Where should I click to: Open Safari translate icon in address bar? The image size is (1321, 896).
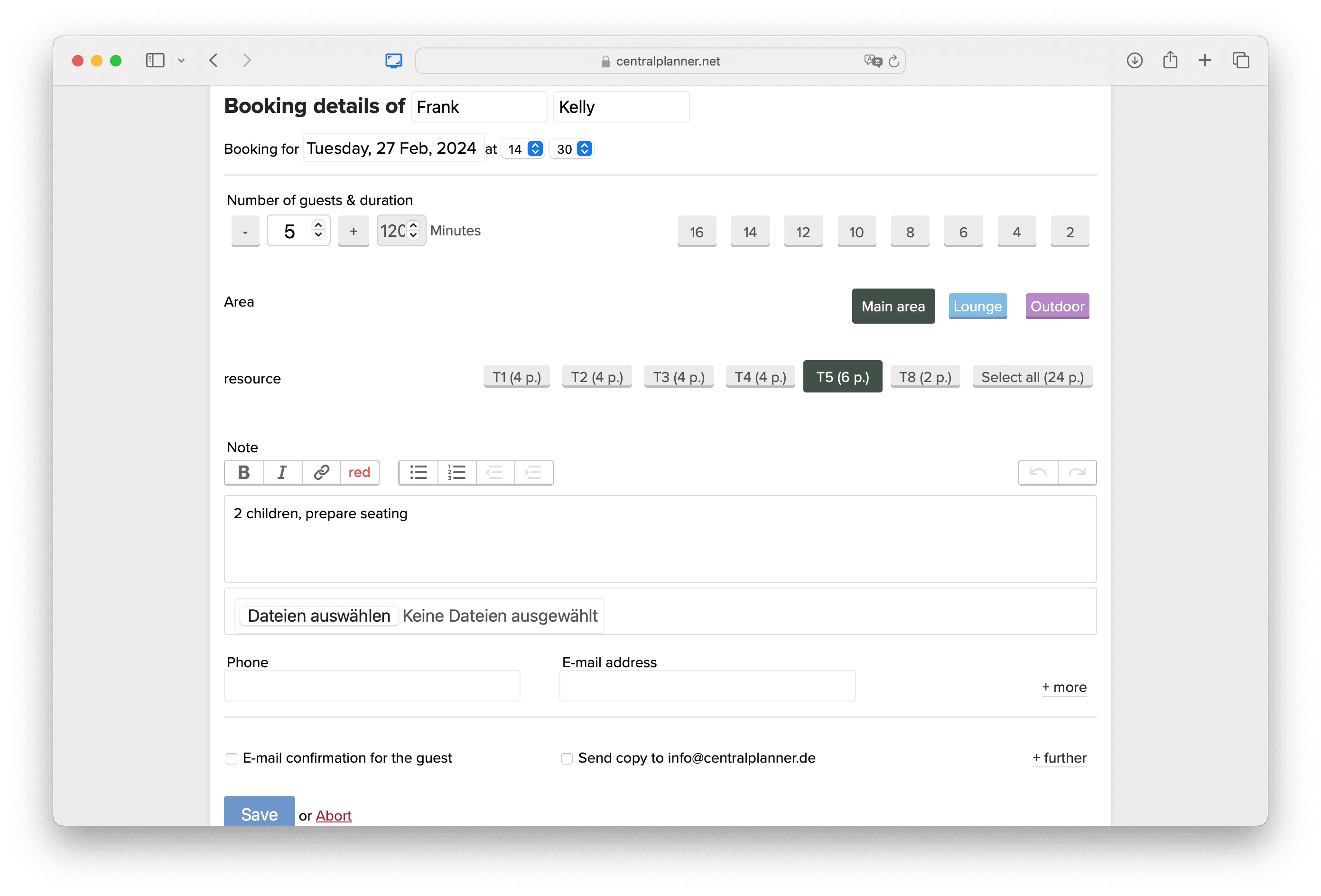point(873,61)
